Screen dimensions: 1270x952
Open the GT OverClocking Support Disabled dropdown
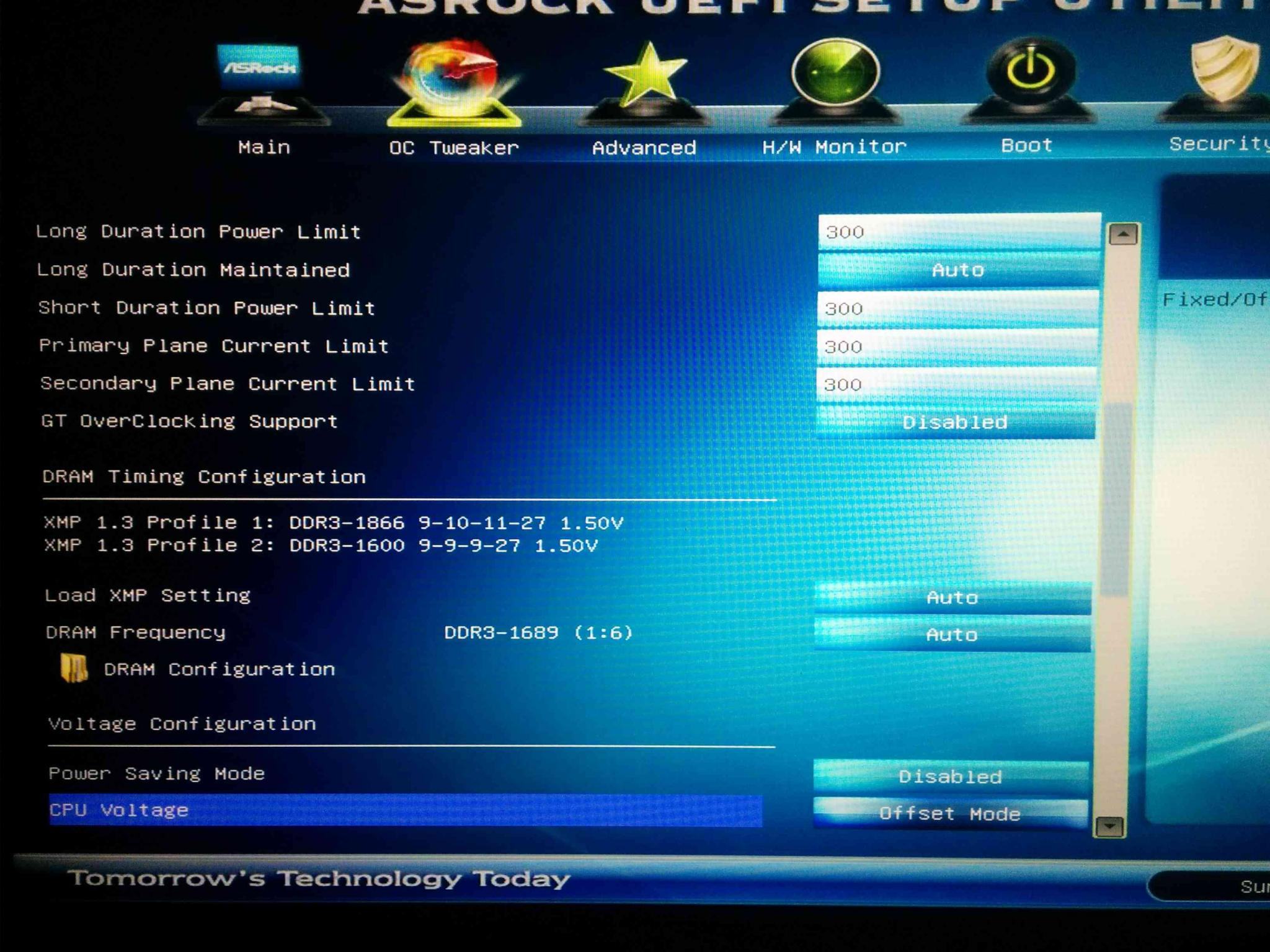click(x=956, y=422)
